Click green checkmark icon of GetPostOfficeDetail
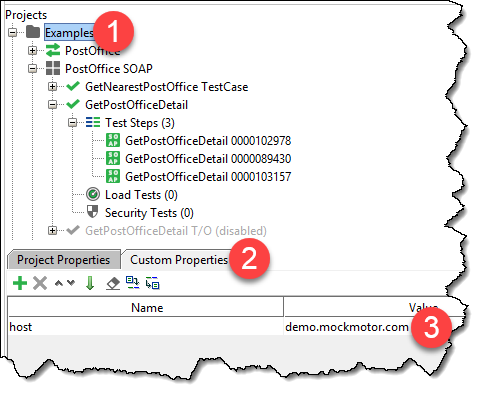This screenshot has width=486, height=396. [73, 104]
